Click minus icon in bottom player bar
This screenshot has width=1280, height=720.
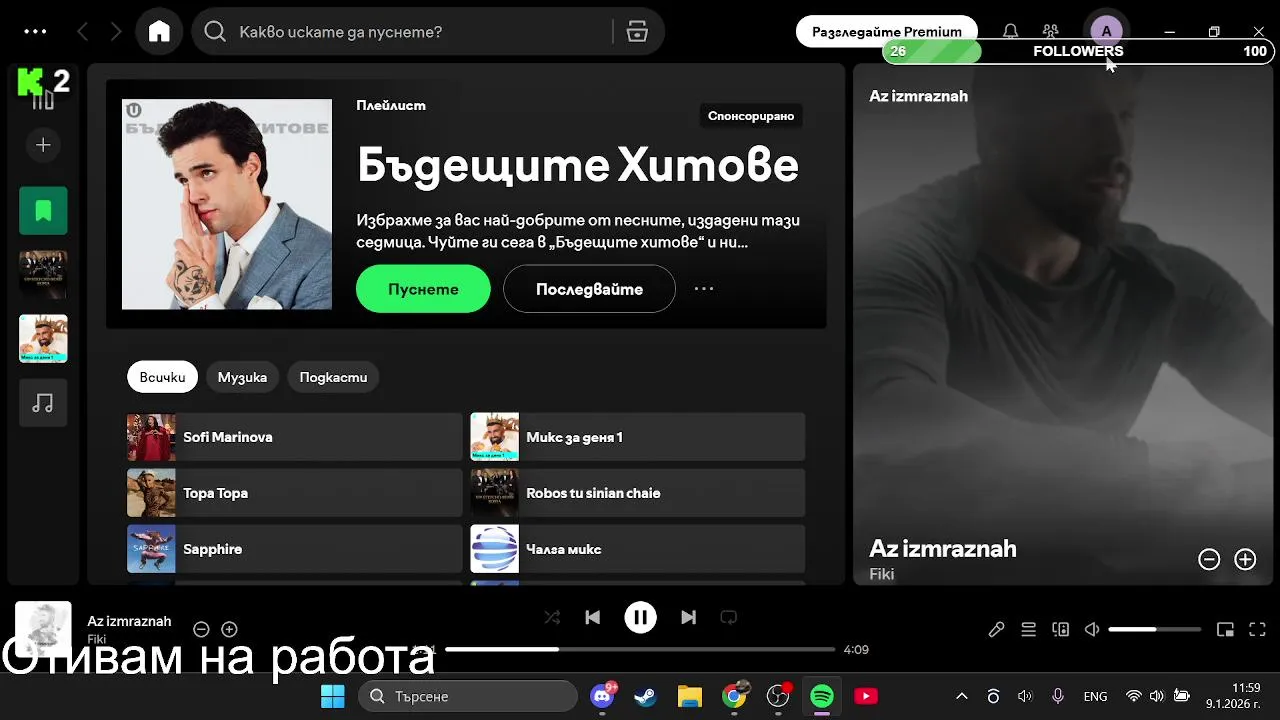pyautogui.click(x=201, y=629)
